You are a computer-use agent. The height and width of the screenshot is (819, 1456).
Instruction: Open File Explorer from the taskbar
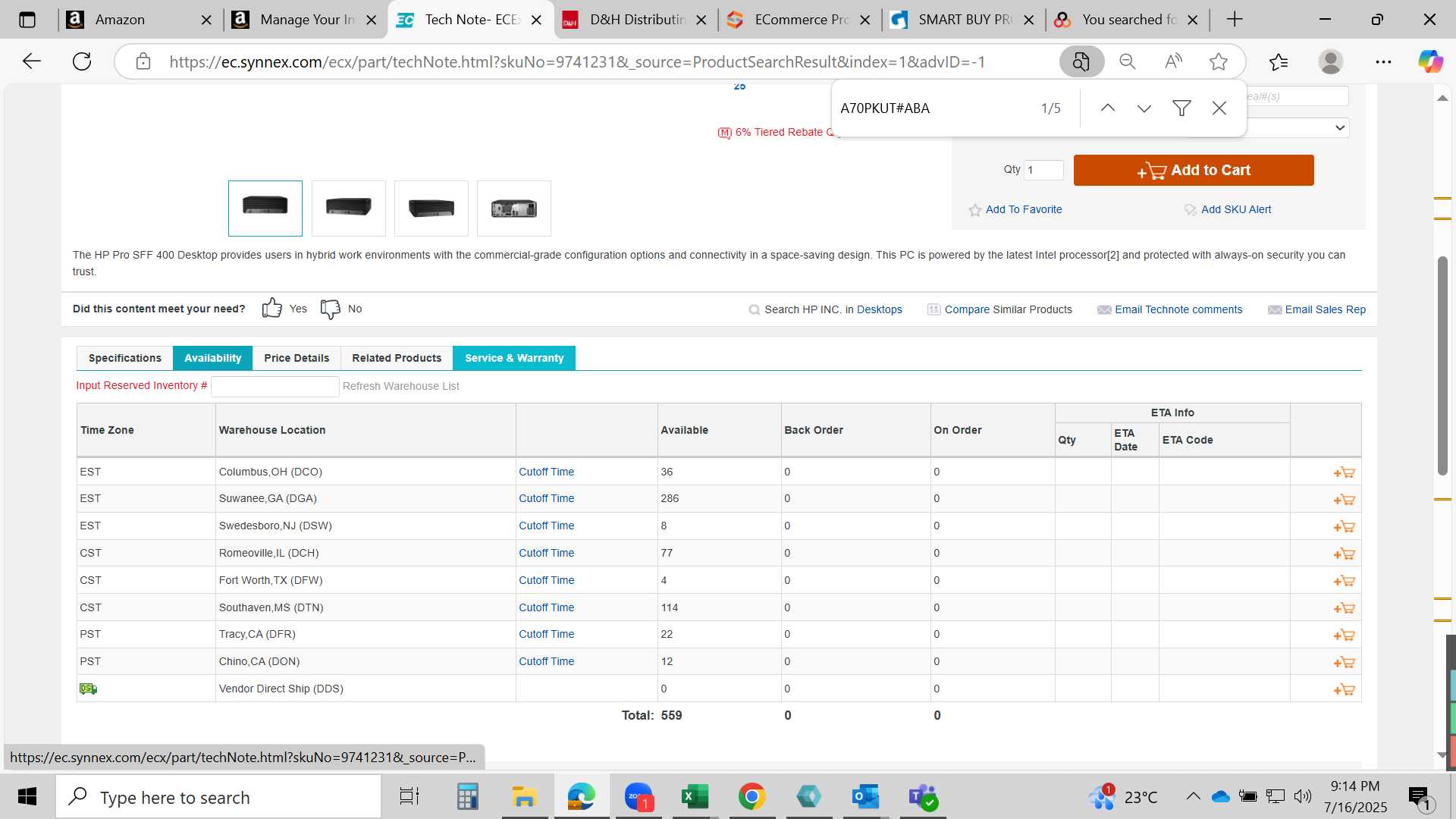(x=524, y=797)
